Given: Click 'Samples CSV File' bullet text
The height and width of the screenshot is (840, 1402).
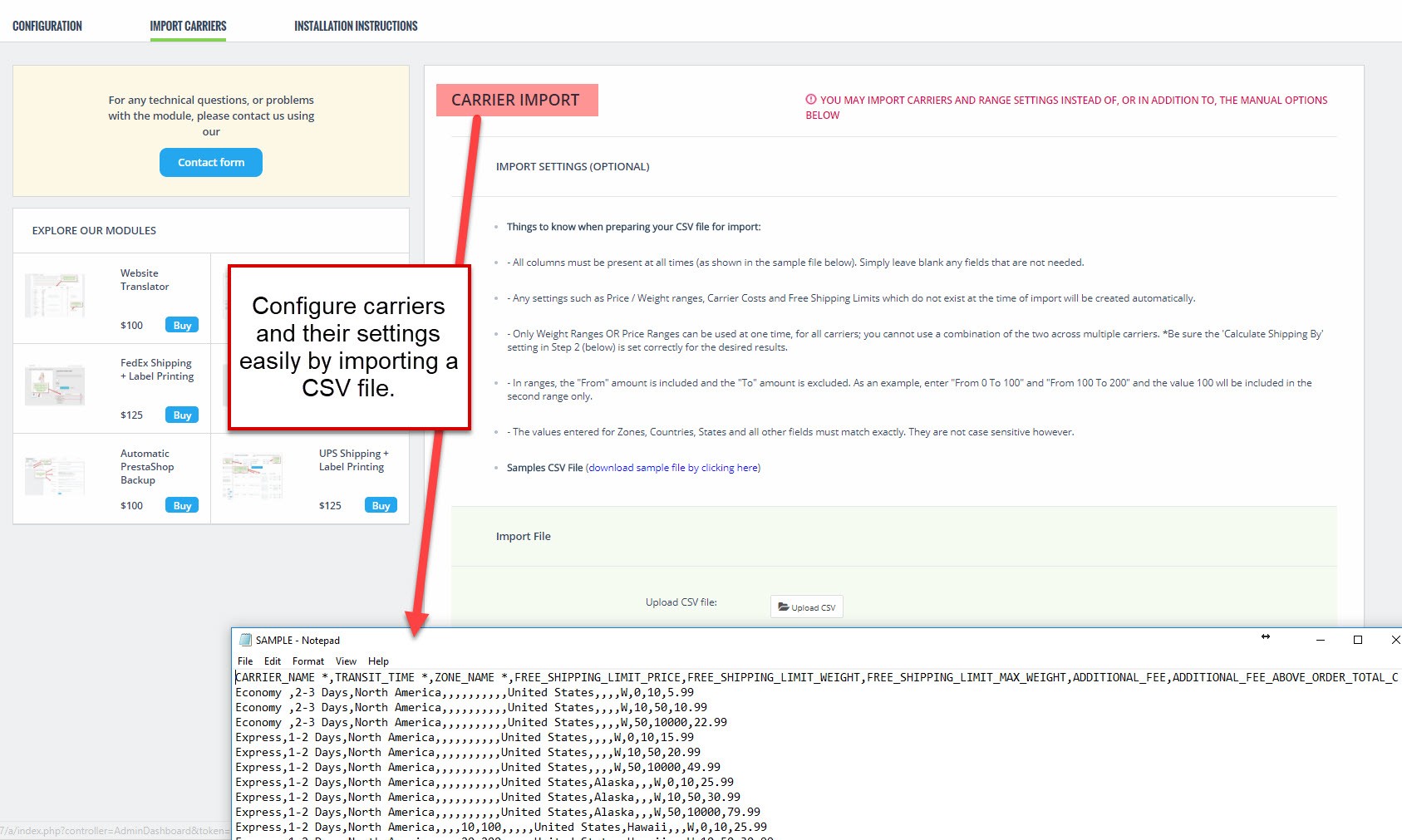Looking at the screenshot, I should point(545,468).
